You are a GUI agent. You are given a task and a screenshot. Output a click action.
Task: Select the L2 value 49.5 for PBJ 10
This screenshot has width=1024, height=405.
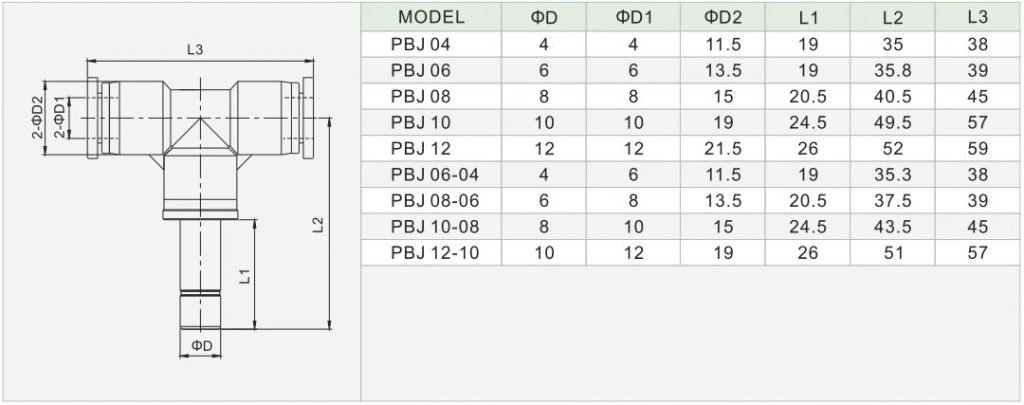[892, 122]
